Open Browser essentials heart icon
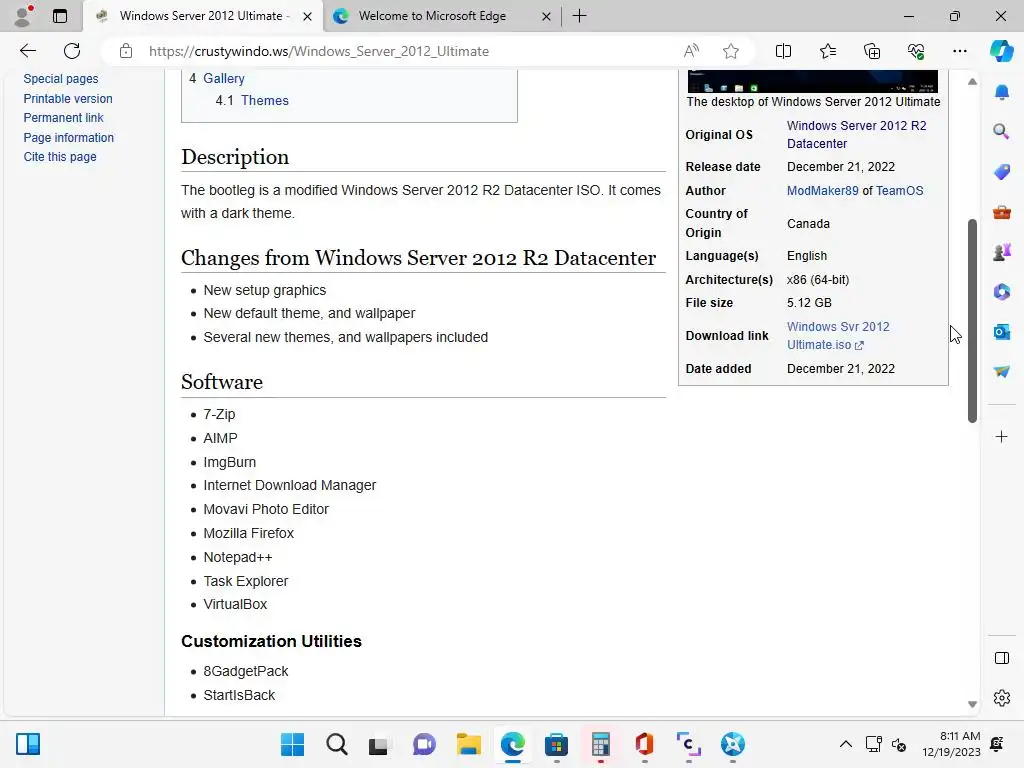This screenshot has width=1024, height=768. 916,51
